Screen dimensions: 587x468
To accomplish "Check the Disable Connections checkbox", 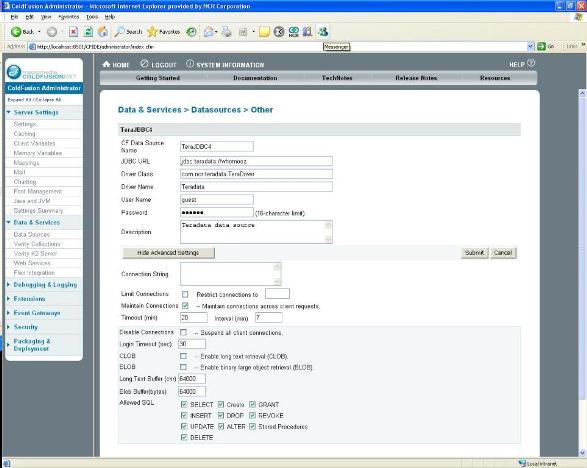I will pyautogui.click(x=183, y=332).
